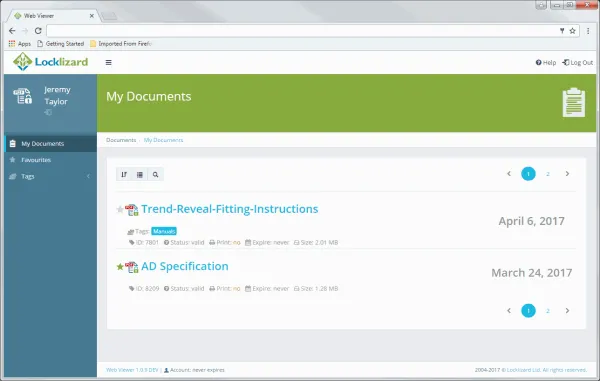
Task: Close the Web Viewer tab
Action: click(92, 16)
